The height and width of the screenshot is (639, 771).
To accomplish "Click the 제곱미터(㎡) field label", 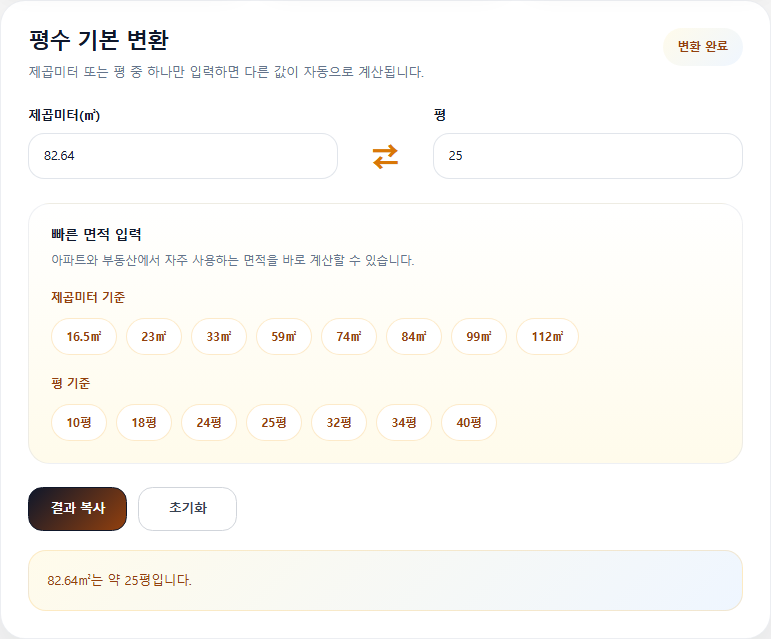I will (x=64, y=115).
